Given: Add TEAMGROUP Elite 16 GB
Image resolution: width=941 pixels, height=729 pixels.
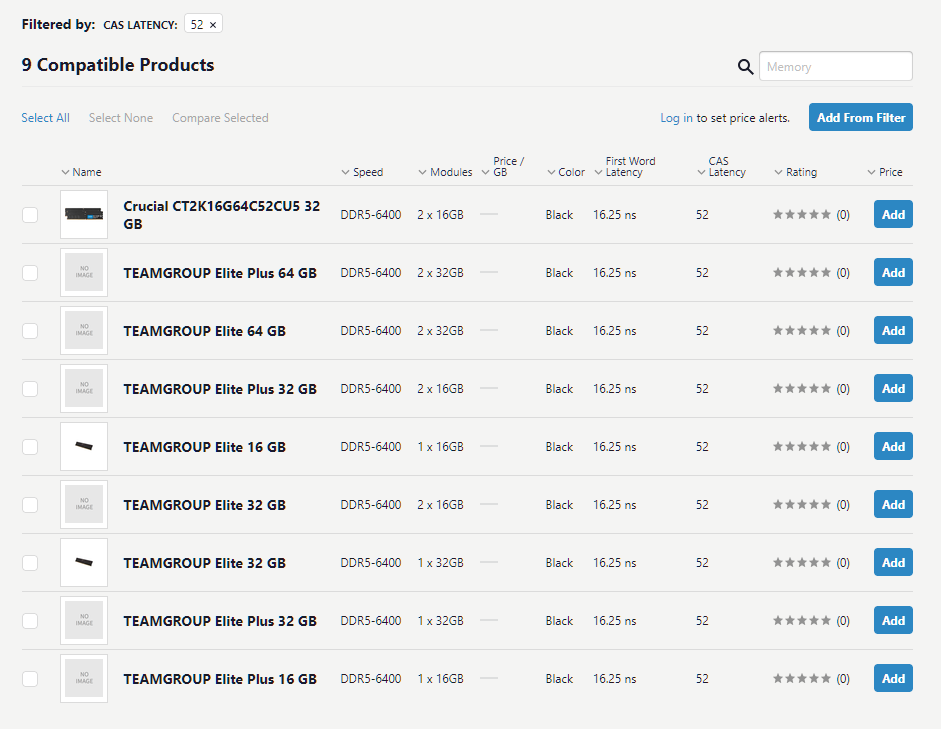Looking at the screenshot, I should click(x=893, y=446).
